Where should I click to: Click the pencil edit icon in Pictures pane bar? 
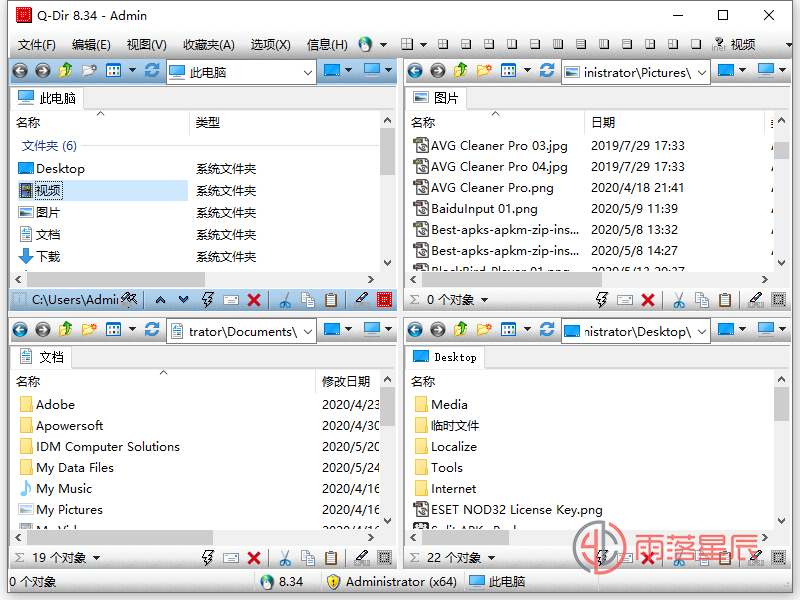click(756, 300)
